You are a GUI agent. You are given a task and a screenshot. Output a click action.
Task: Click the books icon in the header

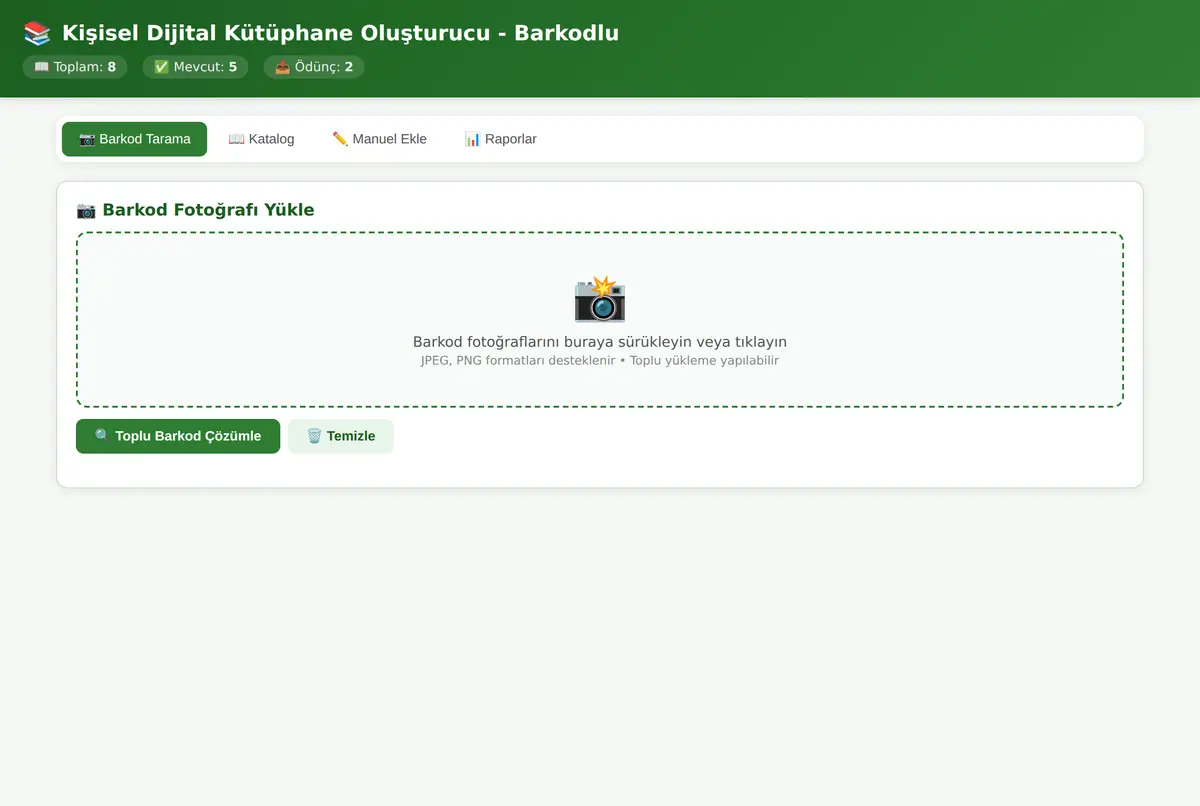click(37, 33)
